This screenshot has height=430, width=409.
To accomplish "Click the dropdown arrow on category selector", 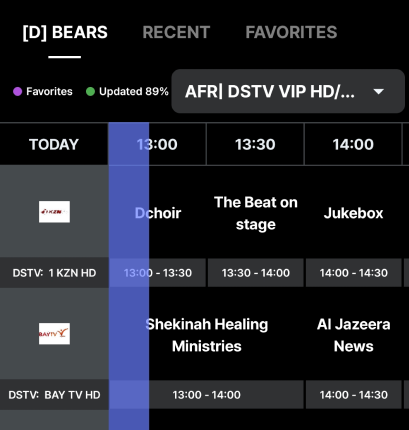I will coord(379,91).
